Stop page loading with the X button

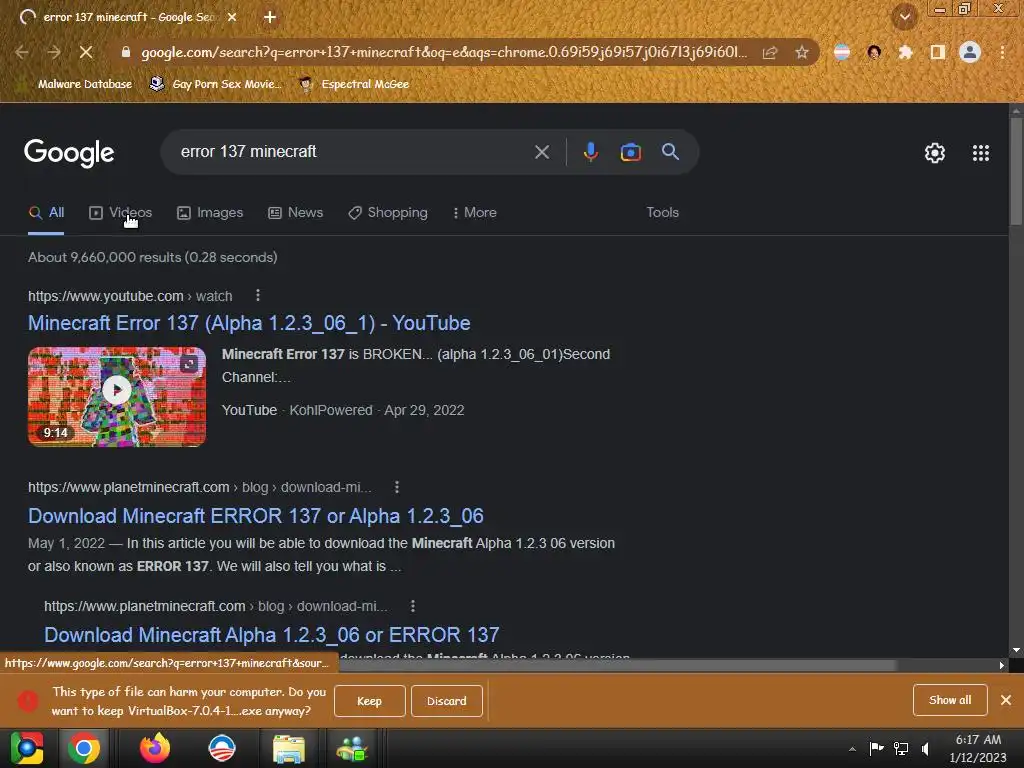pyautogui.click(x=86, y=52)
